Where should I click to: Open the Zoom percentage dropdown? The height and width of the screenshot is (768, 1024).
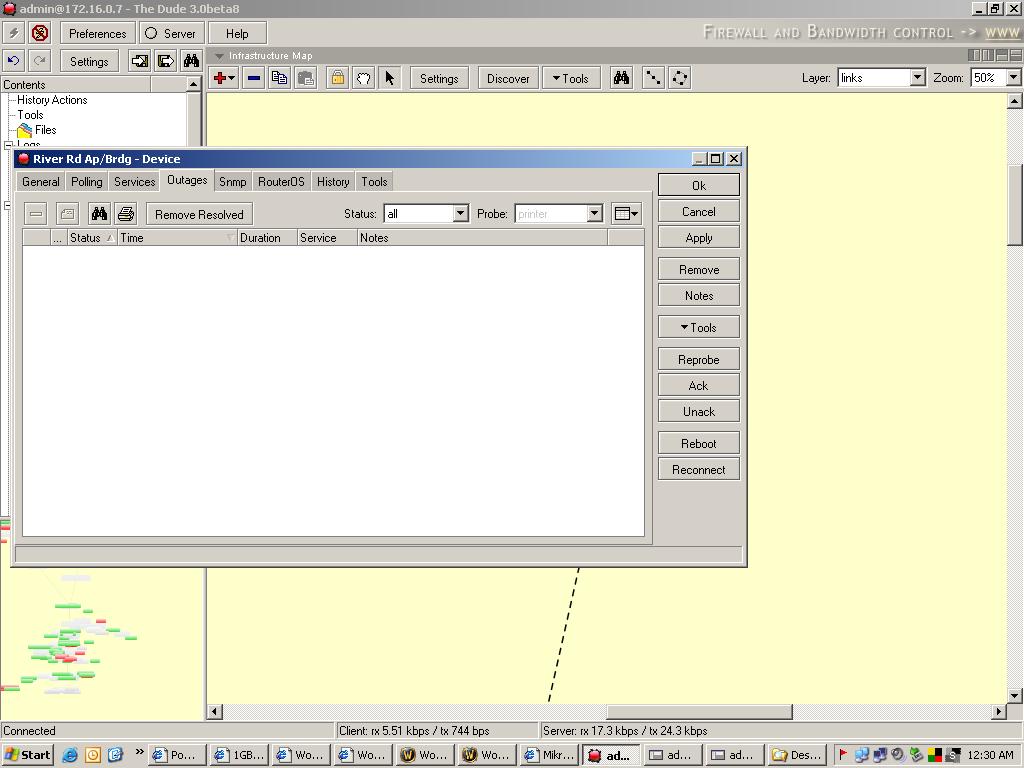click(1012, 78)
